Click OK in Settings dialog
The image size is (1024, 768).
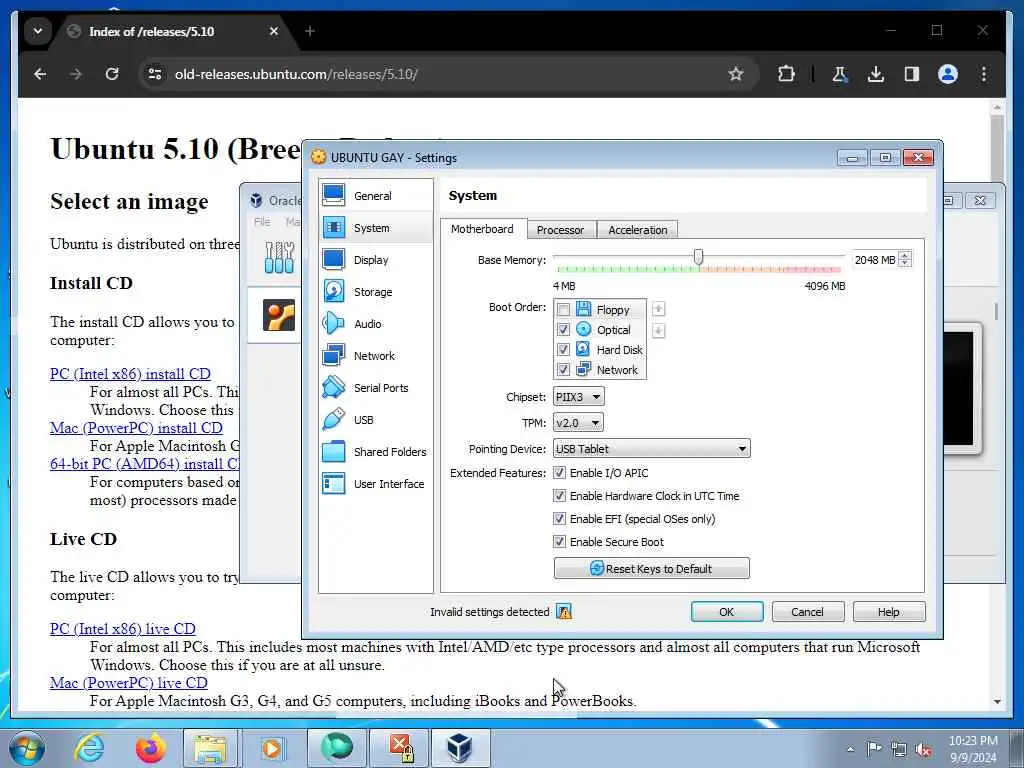point(727,612)
